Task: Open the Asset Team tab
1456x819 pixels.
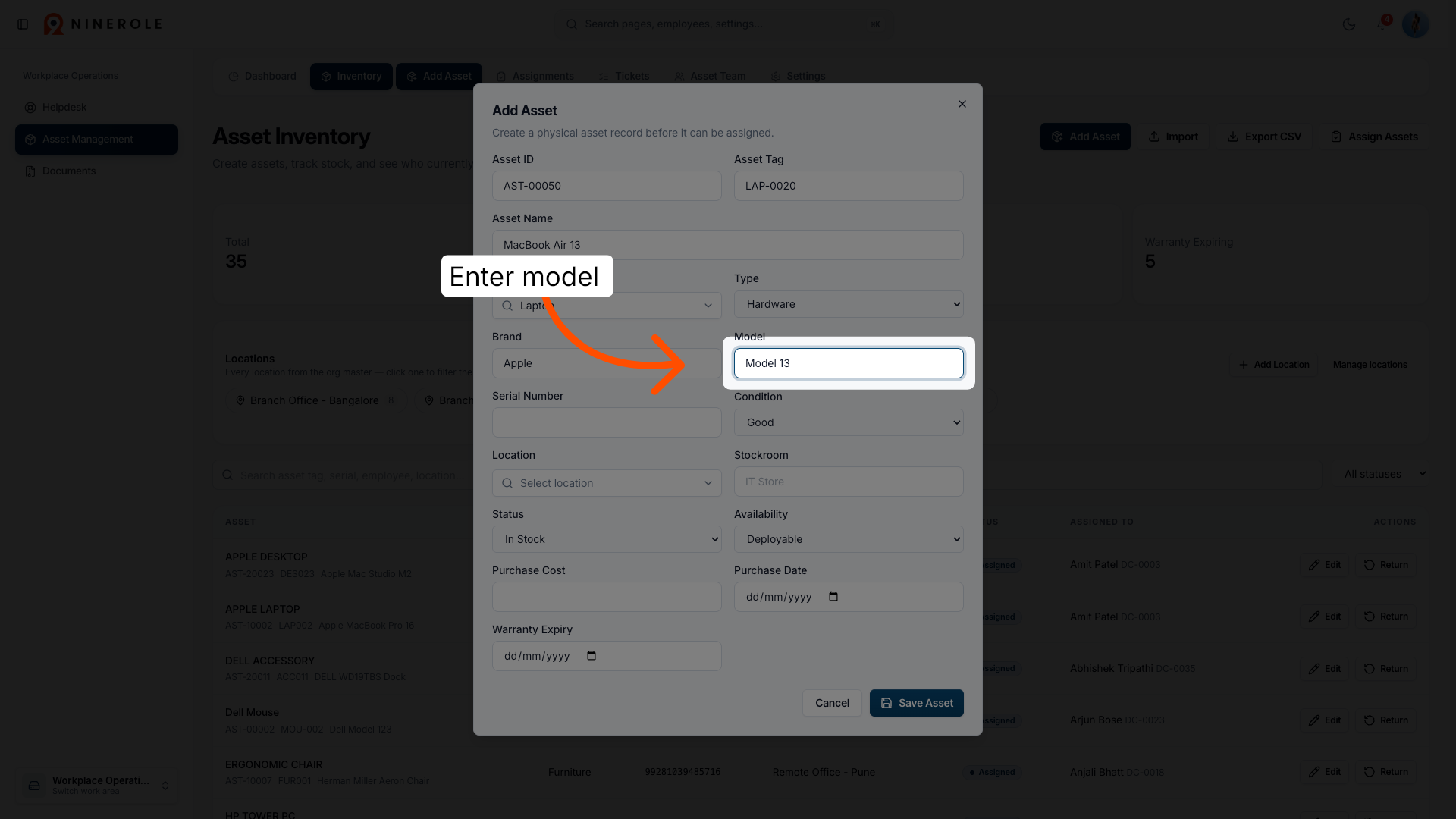Action: tap(710, 77)
